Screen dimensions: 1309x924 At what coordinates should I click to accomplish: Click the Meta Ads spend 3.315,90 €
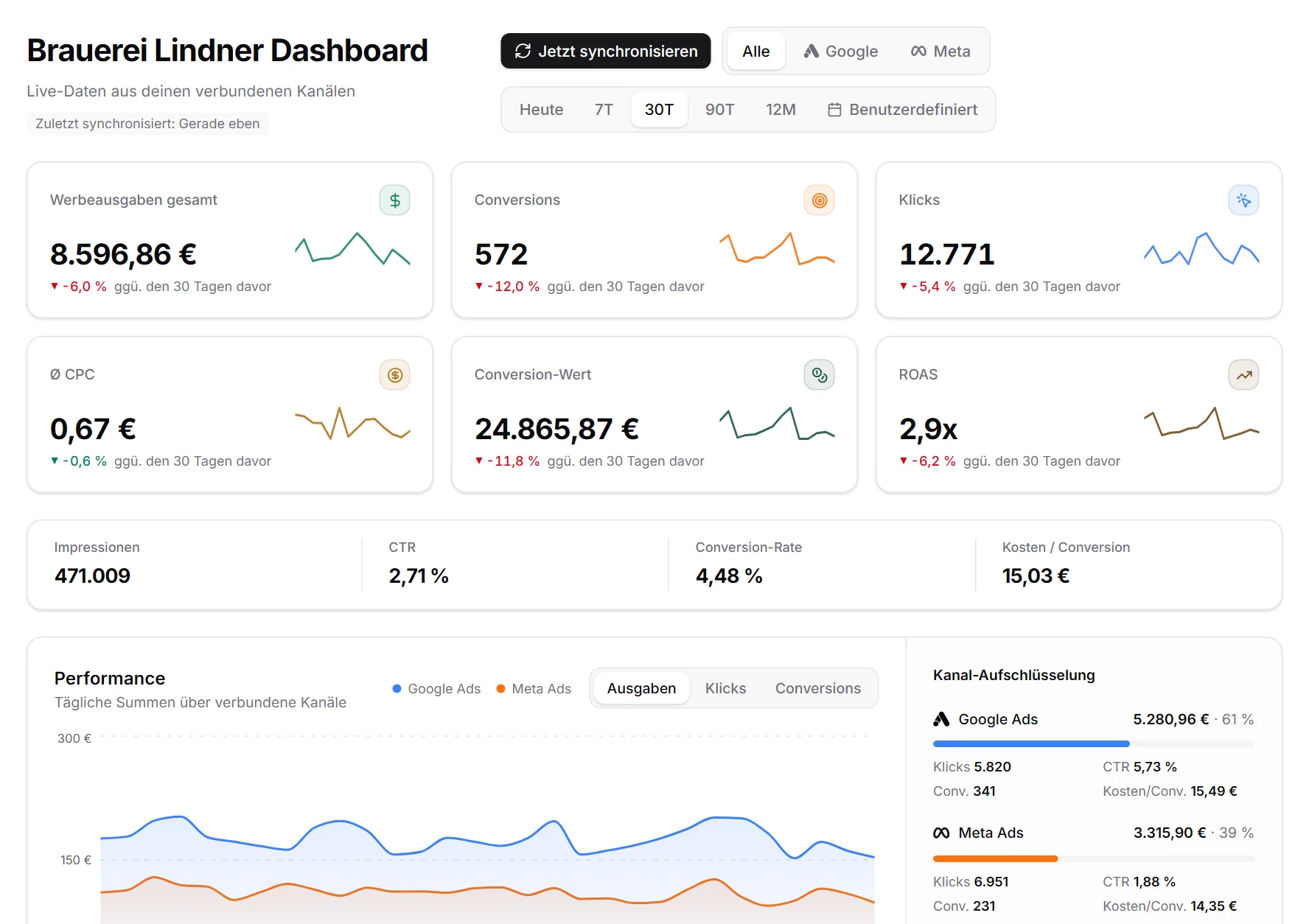(1170, 833)
